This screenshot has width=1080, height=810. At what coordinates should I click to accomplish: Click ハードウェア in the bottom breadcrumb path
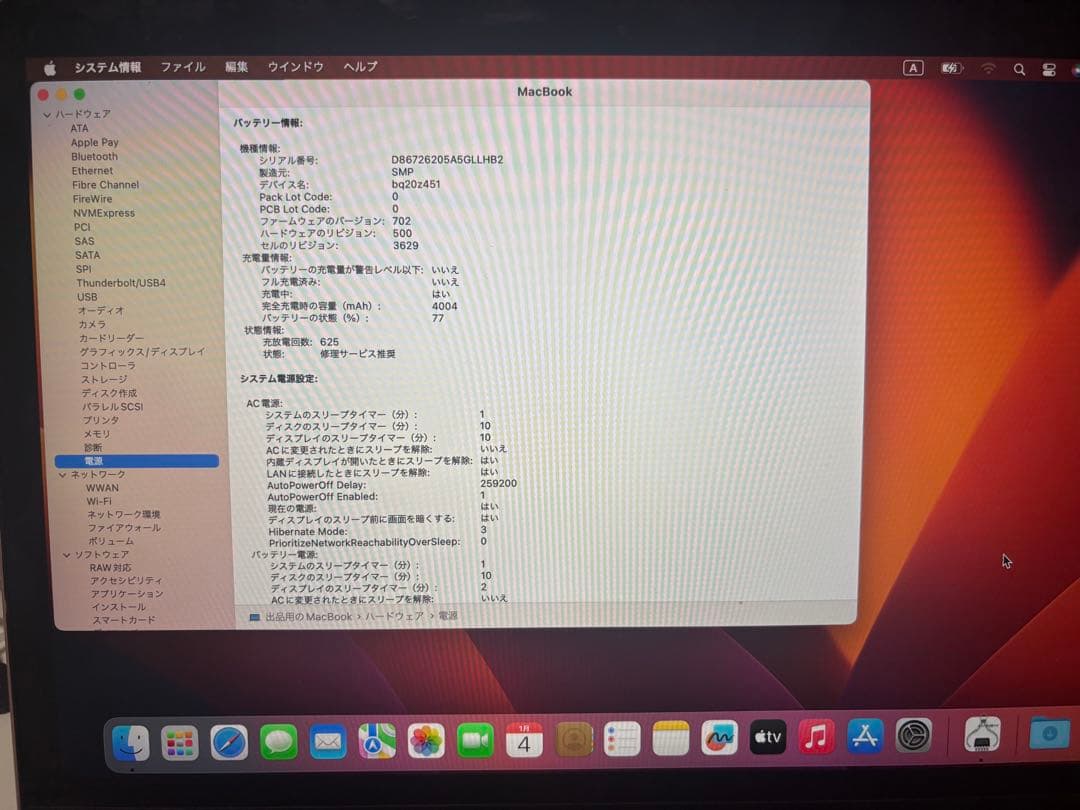391,617
